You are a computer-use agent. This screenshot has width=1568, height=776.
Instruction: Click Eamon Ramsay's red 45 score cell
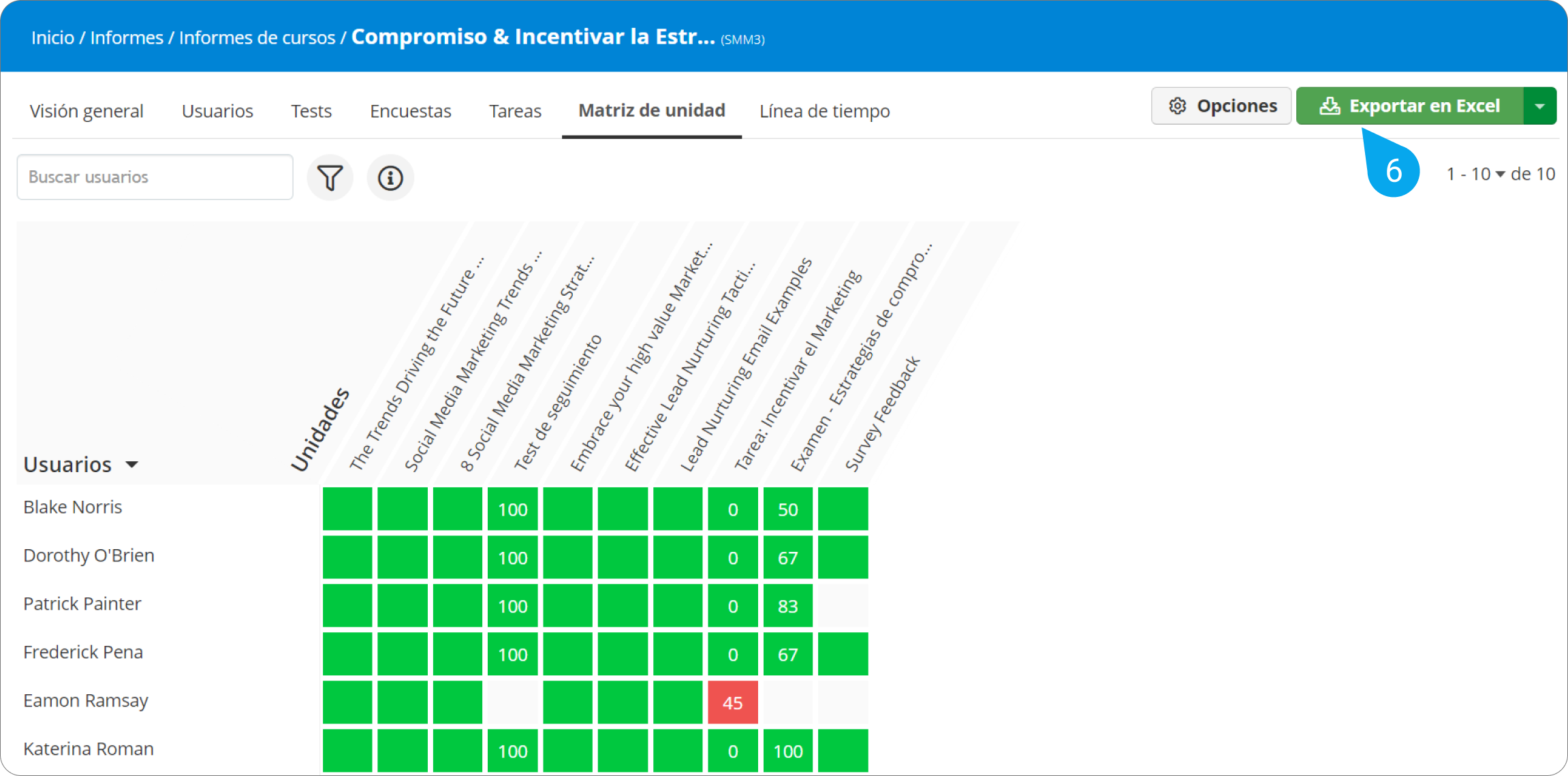point(732,702)
